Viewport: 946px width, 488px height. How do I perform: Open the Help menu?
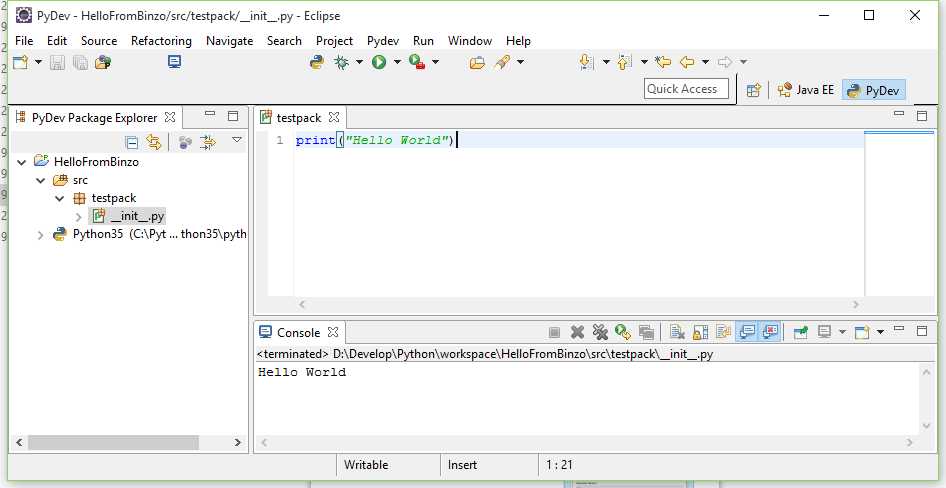coord(518,40)
